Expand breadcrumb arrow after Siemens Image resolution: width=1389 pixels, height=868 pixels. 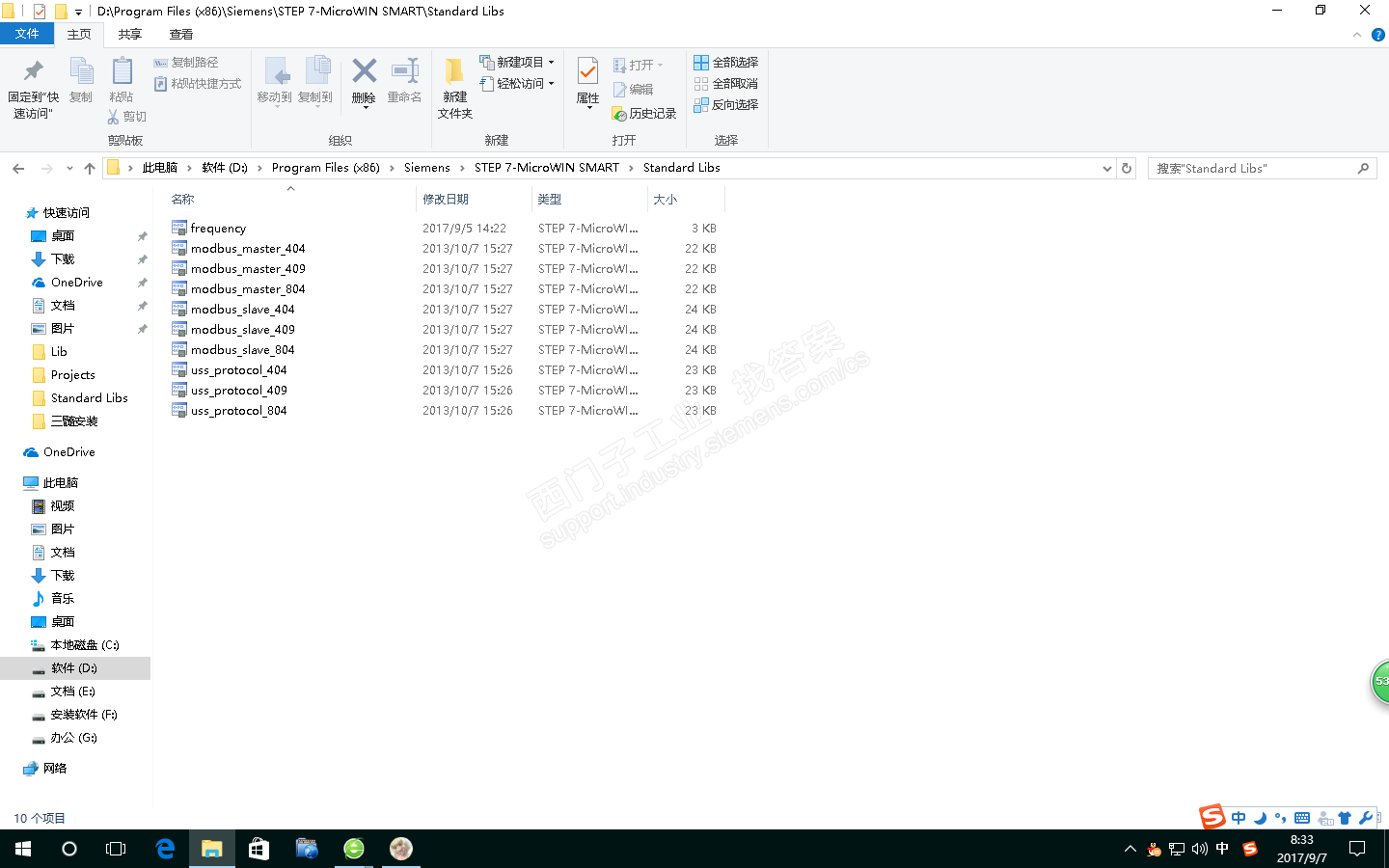(x=463, y=168)
